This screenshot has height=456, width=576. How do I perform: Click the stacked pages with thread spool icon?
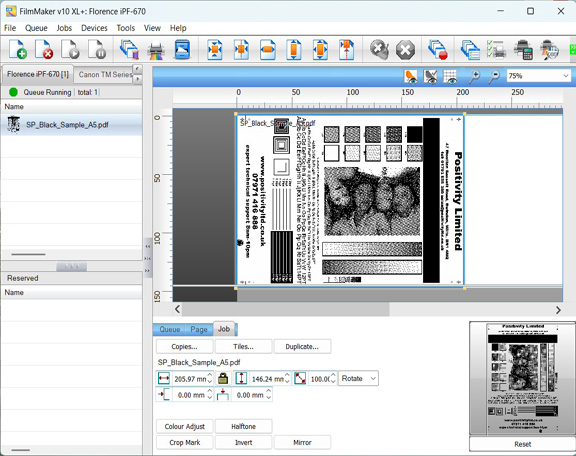(x=129, y=49)
